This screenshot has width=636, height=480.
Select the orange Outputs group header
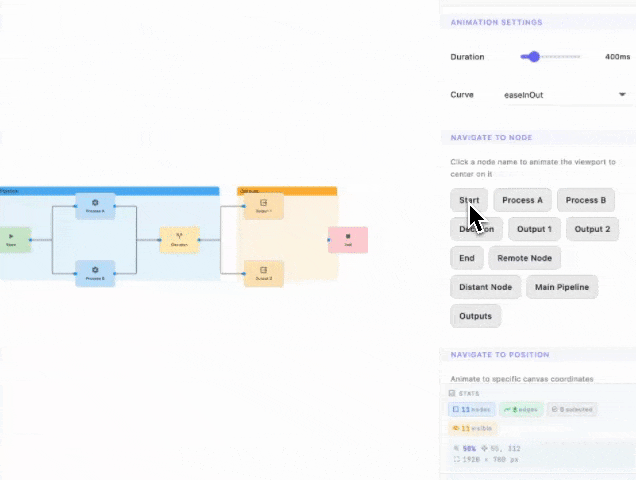pyautogui.click(x=286, y=190)
